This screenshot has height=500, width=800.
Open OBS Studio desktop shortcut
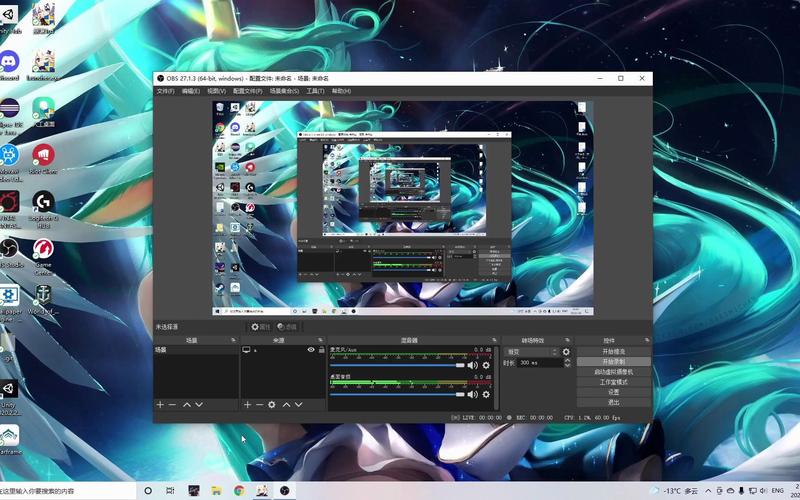tap(10, 253)
